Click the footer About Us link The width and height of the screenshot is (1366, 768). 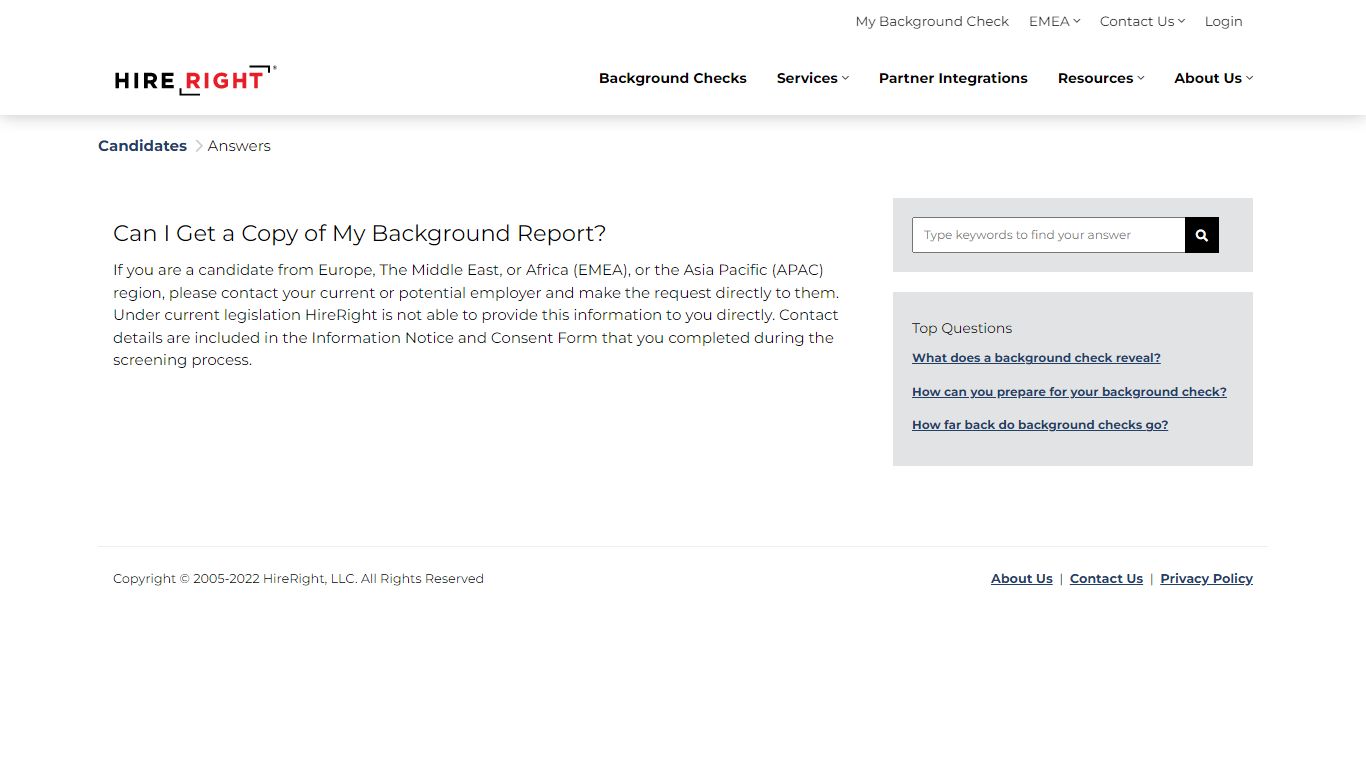point(1022,579)
